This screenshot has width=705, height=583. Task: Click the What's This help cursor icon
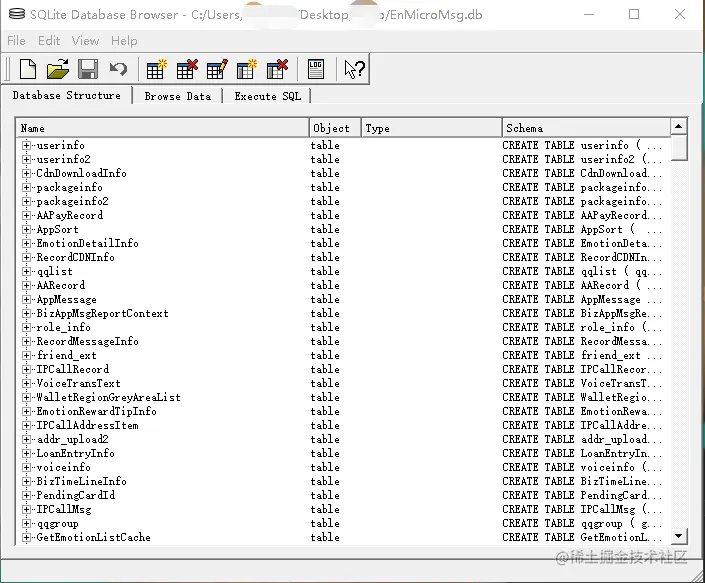(354, 69)
